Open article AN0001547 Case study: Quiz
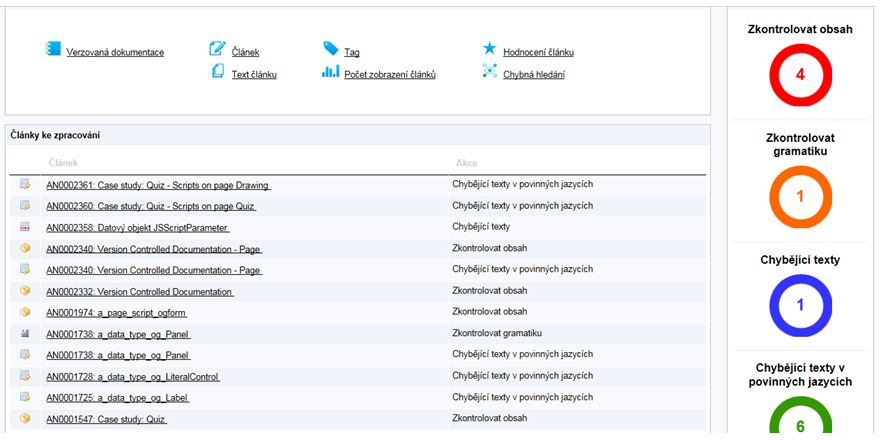This screenshot has width=882, height=440. coord(106,419)
